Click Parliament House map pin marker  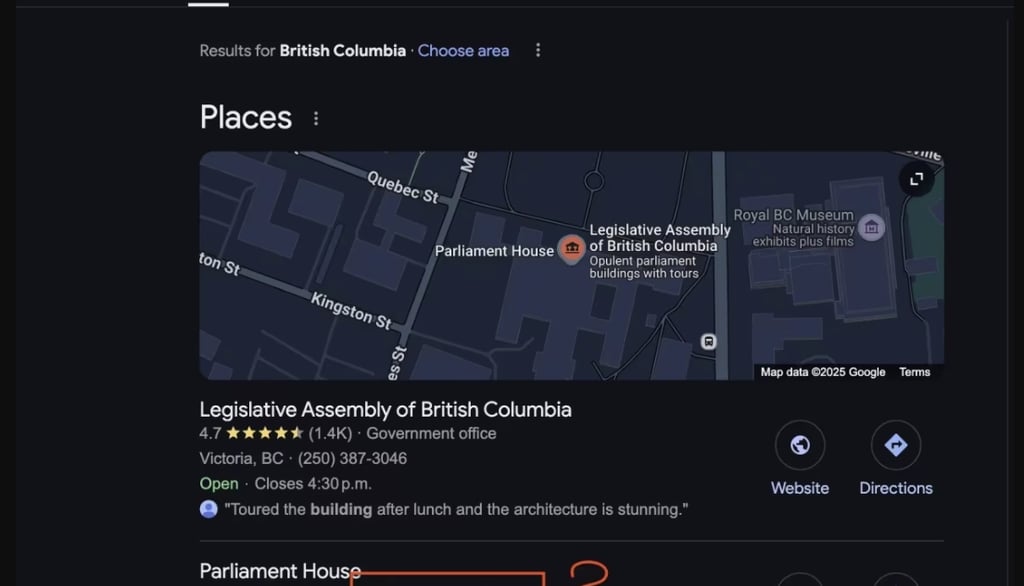click(571, 249)
